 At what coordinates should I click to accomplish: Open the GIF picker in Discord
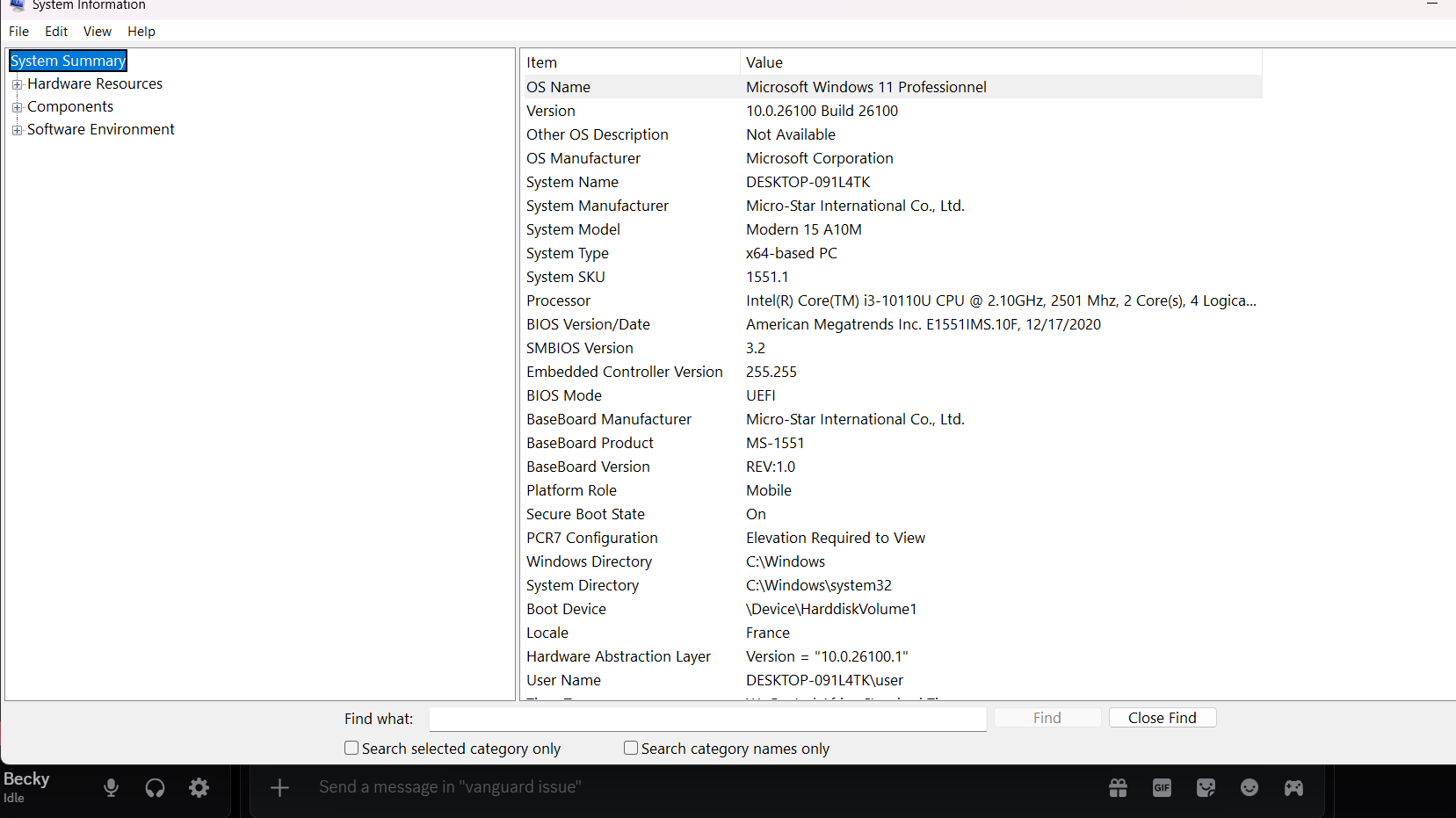[x=1162, y=788]
